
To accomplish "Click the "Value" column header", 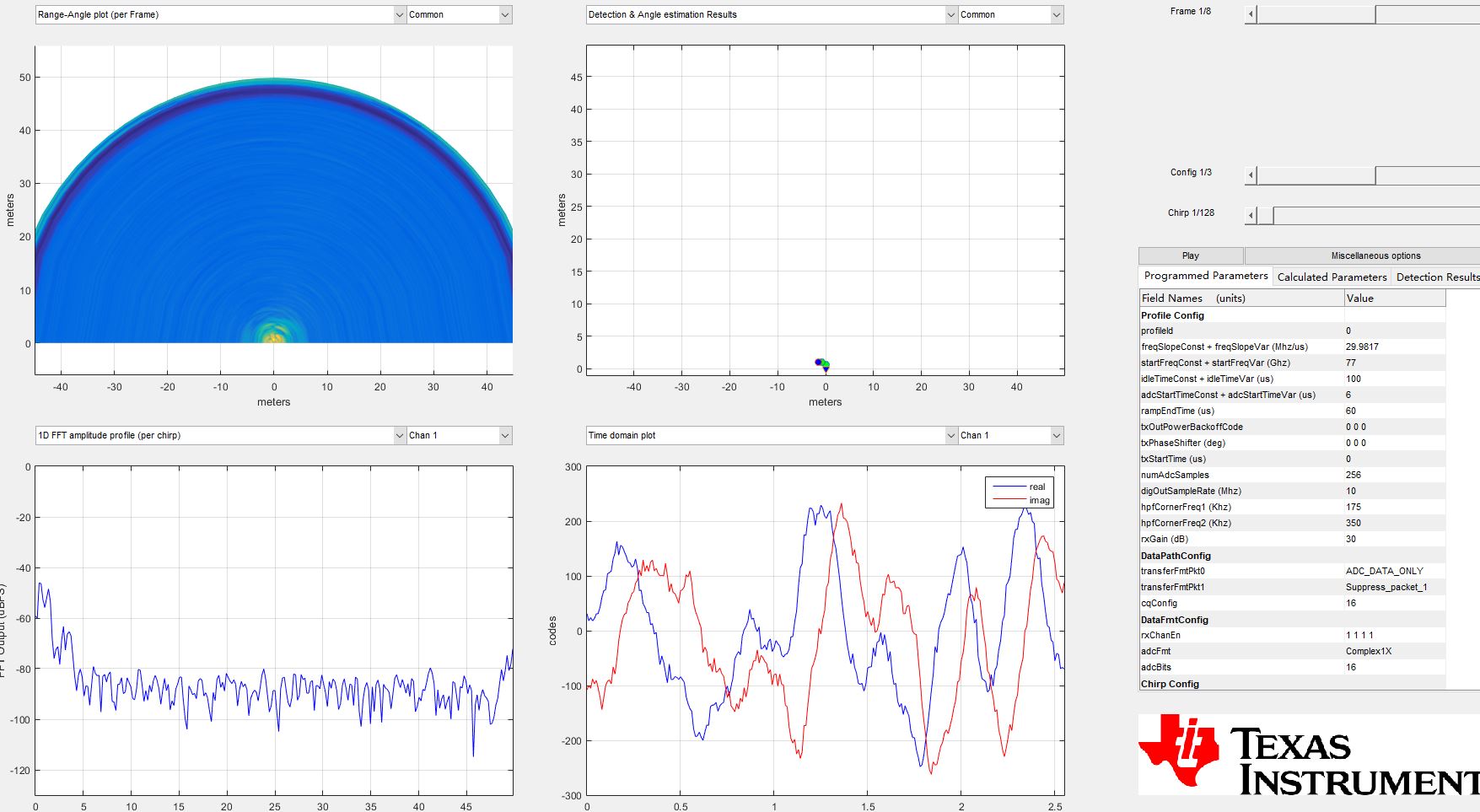I will pos(1395,298).
